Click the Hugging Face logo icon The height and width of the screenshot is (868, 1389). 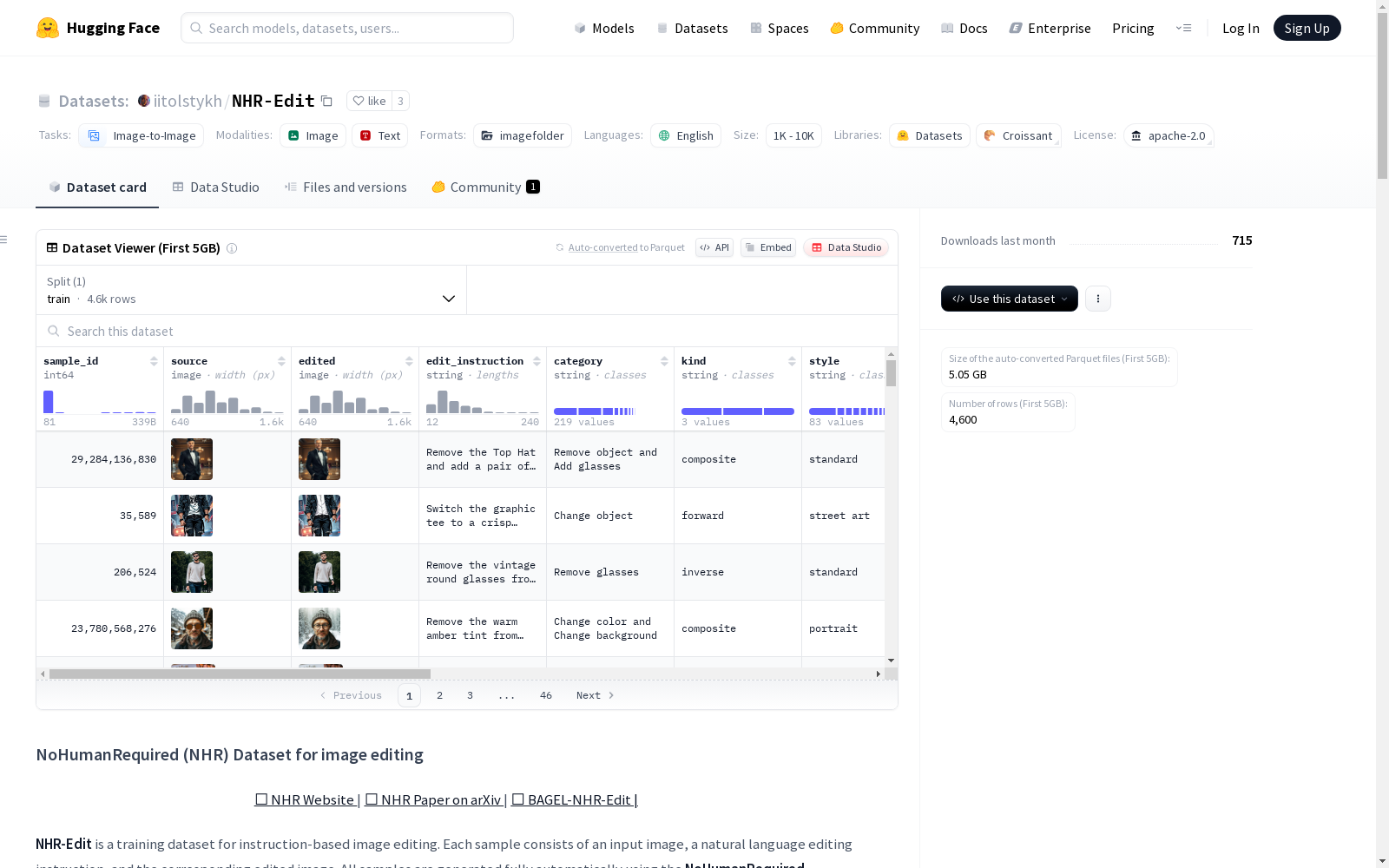pos(48,28)
